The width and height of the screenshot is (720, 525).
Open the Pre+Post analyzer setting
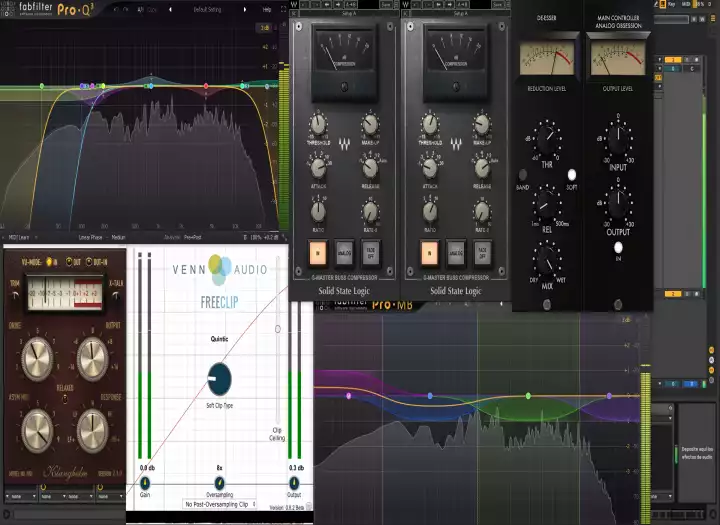[x=193, y=237]
